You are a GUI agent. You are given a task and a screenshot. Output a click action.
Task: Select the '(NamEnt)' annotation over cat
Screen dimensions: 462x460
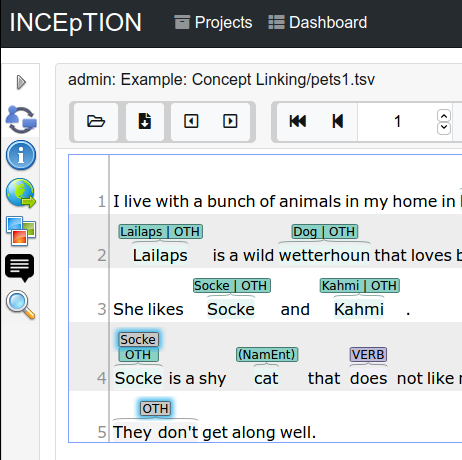267,354
